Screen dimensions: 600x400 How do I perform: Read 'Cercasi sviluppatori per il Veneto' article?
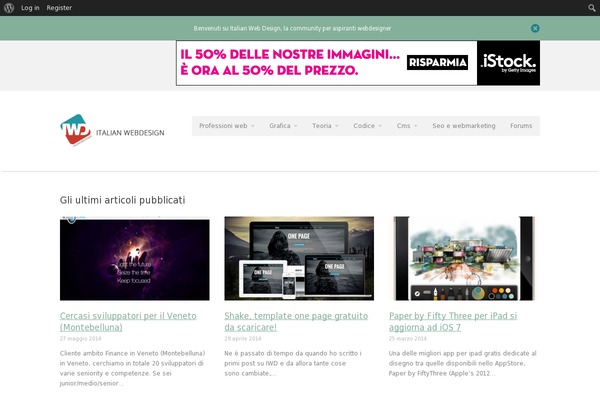(x=129, y=321)
